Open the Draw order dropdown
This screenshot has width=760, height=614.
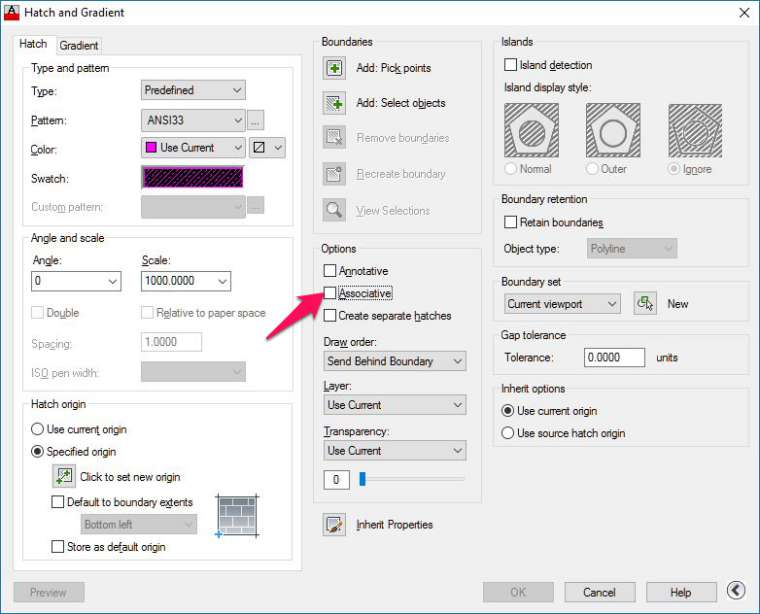(394, 361)
